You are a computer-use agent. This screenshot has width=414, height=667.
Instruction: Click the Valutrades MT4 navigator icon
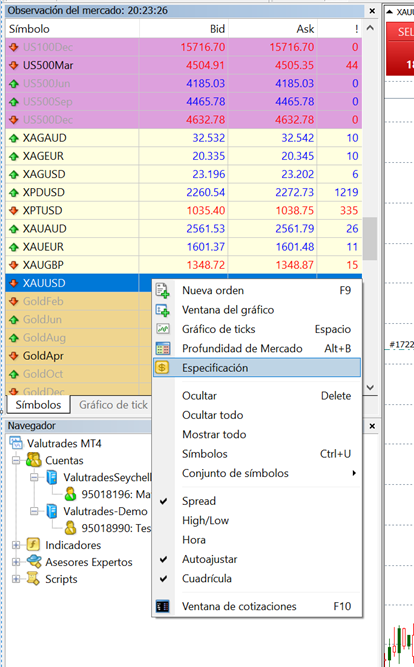point(16,443)
